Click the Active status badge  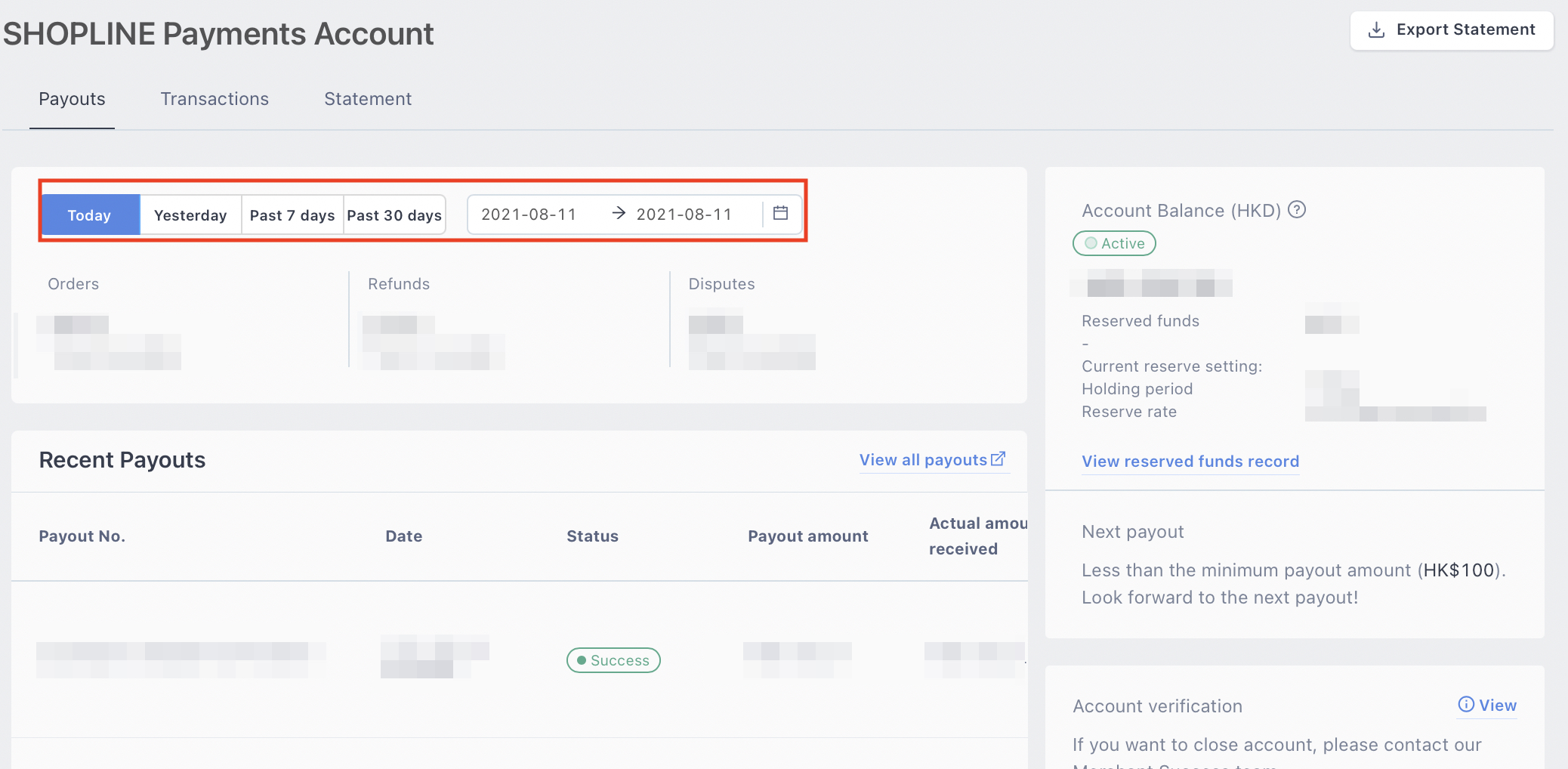click(1115, 243)
